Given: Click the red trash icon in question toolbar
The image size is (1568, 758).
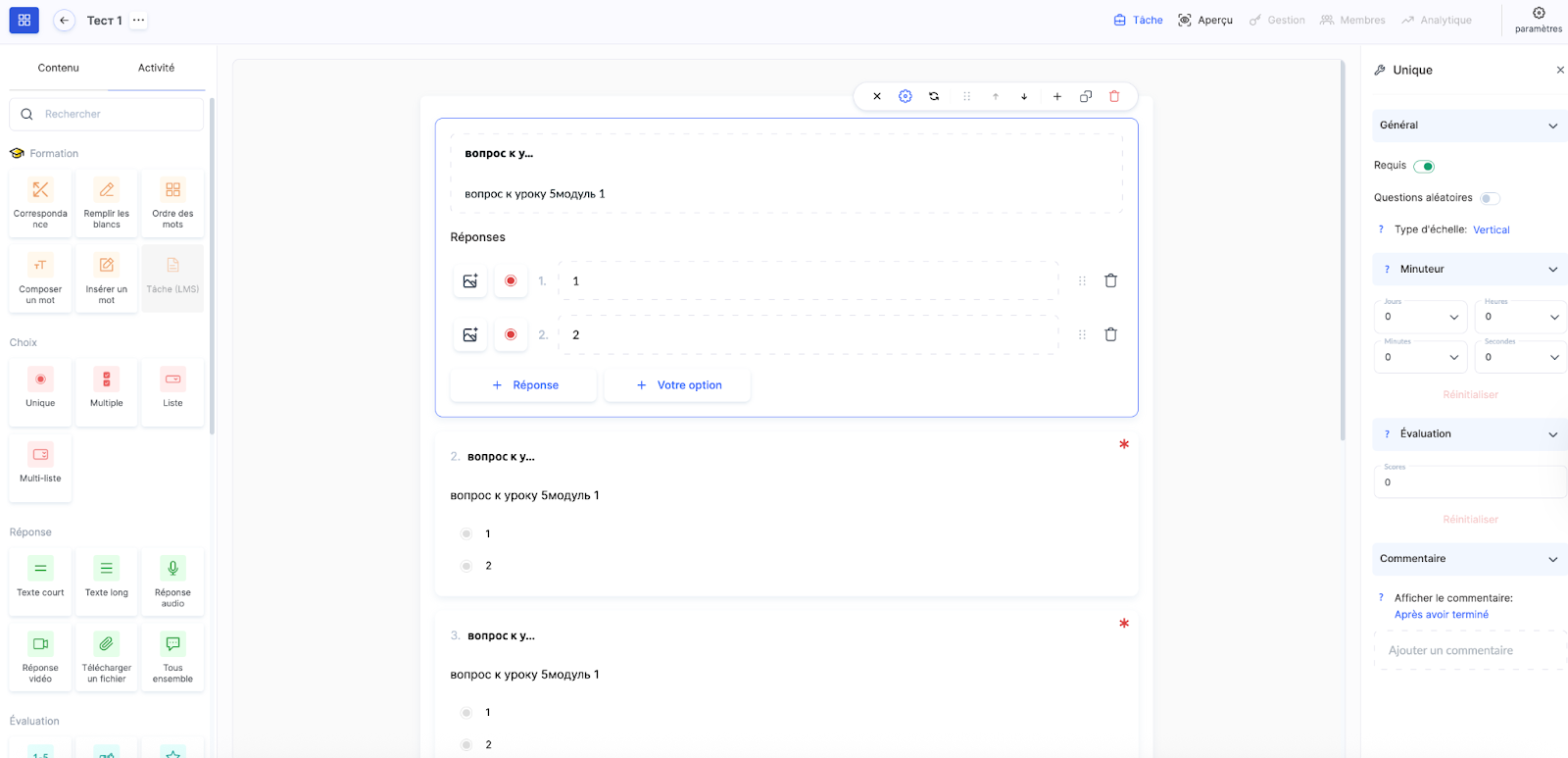Looking at the screenshot, I should pos(1114,96).
